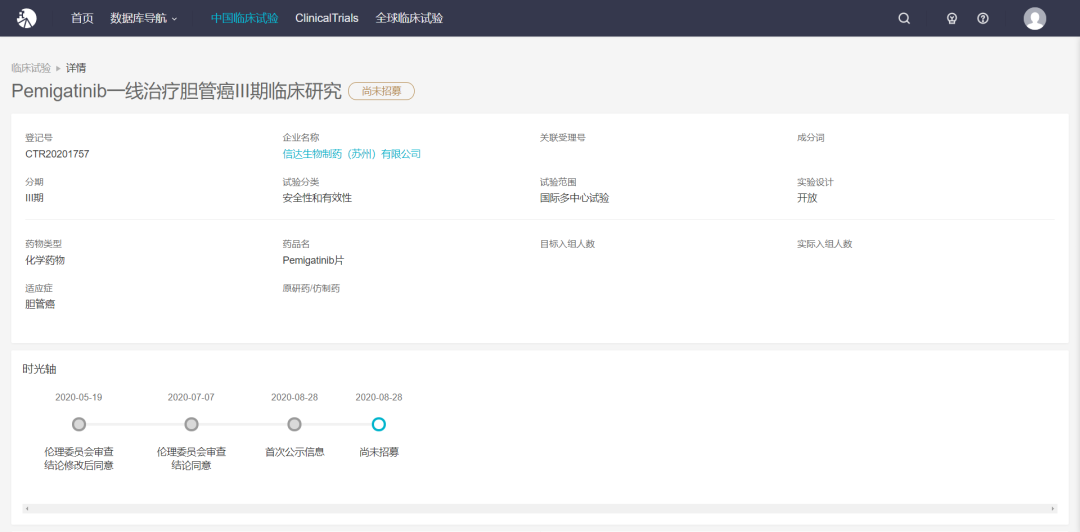1080x532 pixels.
Task: Click the 时光轴 section heading
Action: point(39,369)
